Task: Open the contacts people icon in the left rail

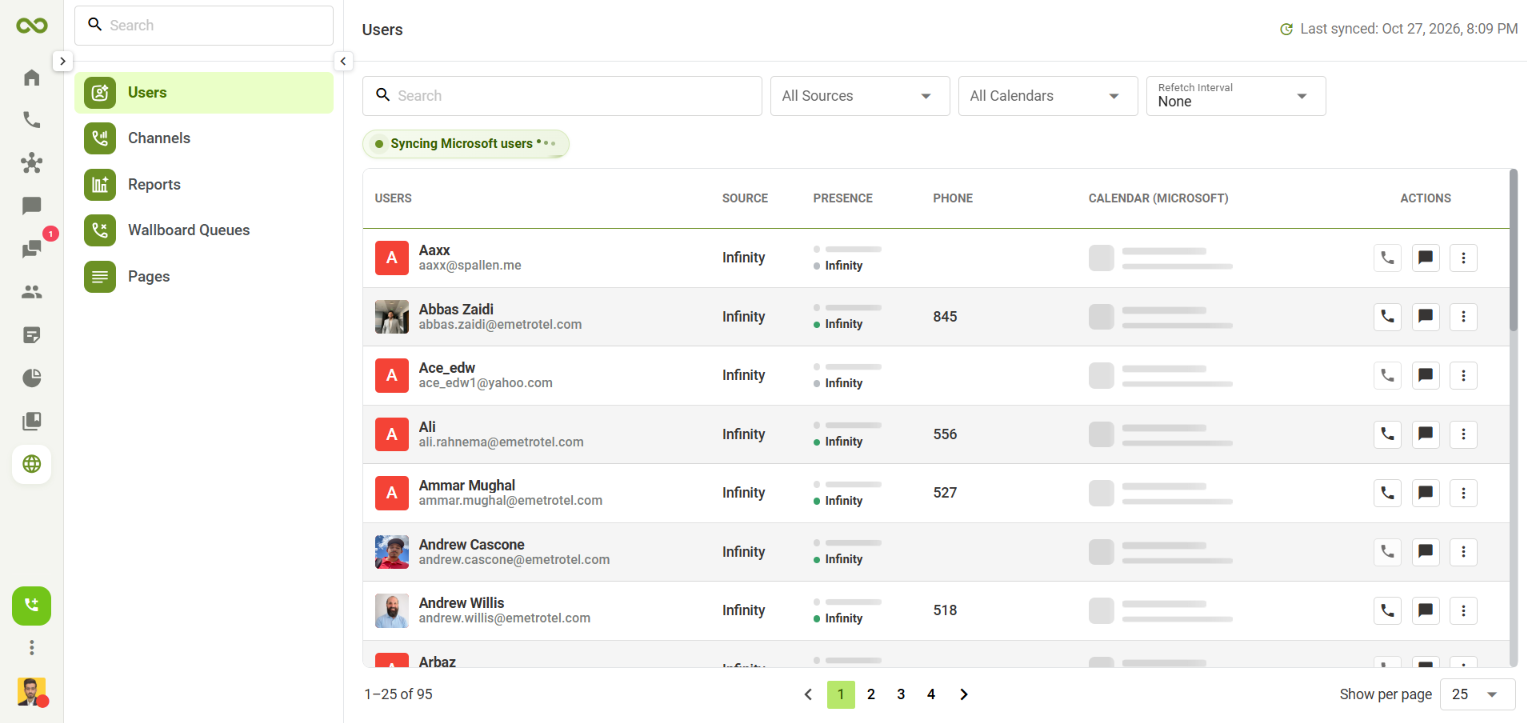Action: (x=32, y=292)
